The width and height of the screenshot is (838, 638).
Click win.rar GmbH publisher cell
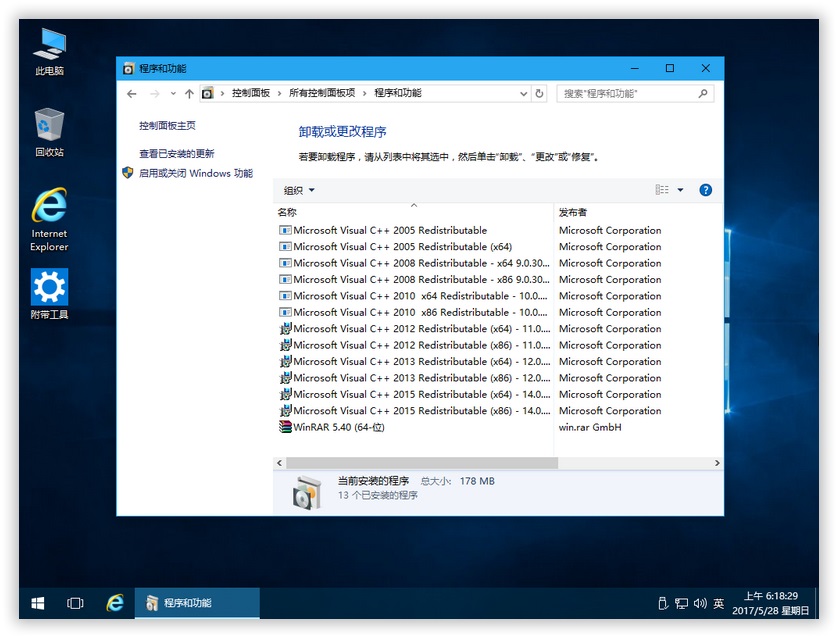pyautogui.click(x=589, y=427)
